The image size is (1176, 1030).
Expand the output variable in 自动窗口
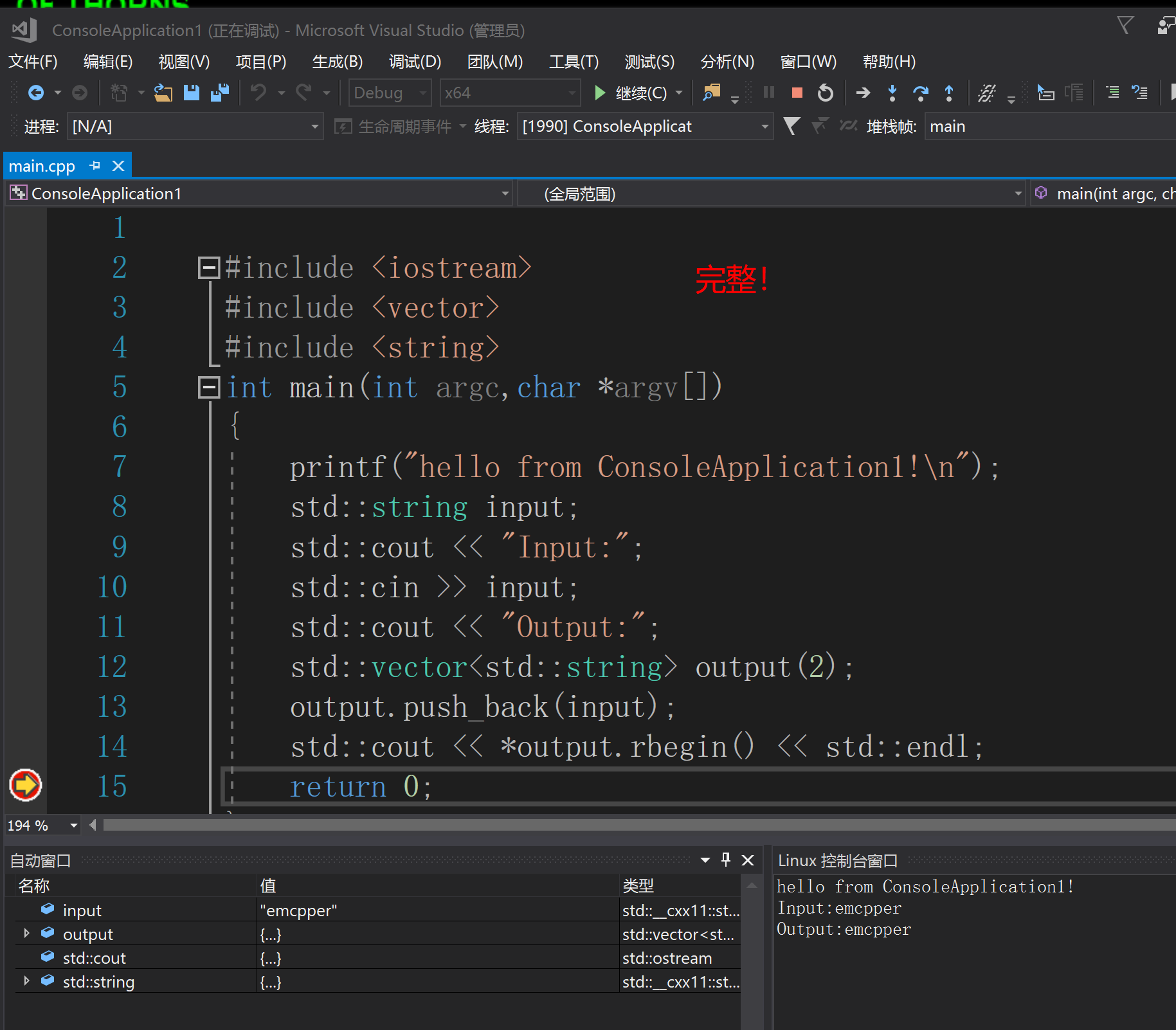26,933
